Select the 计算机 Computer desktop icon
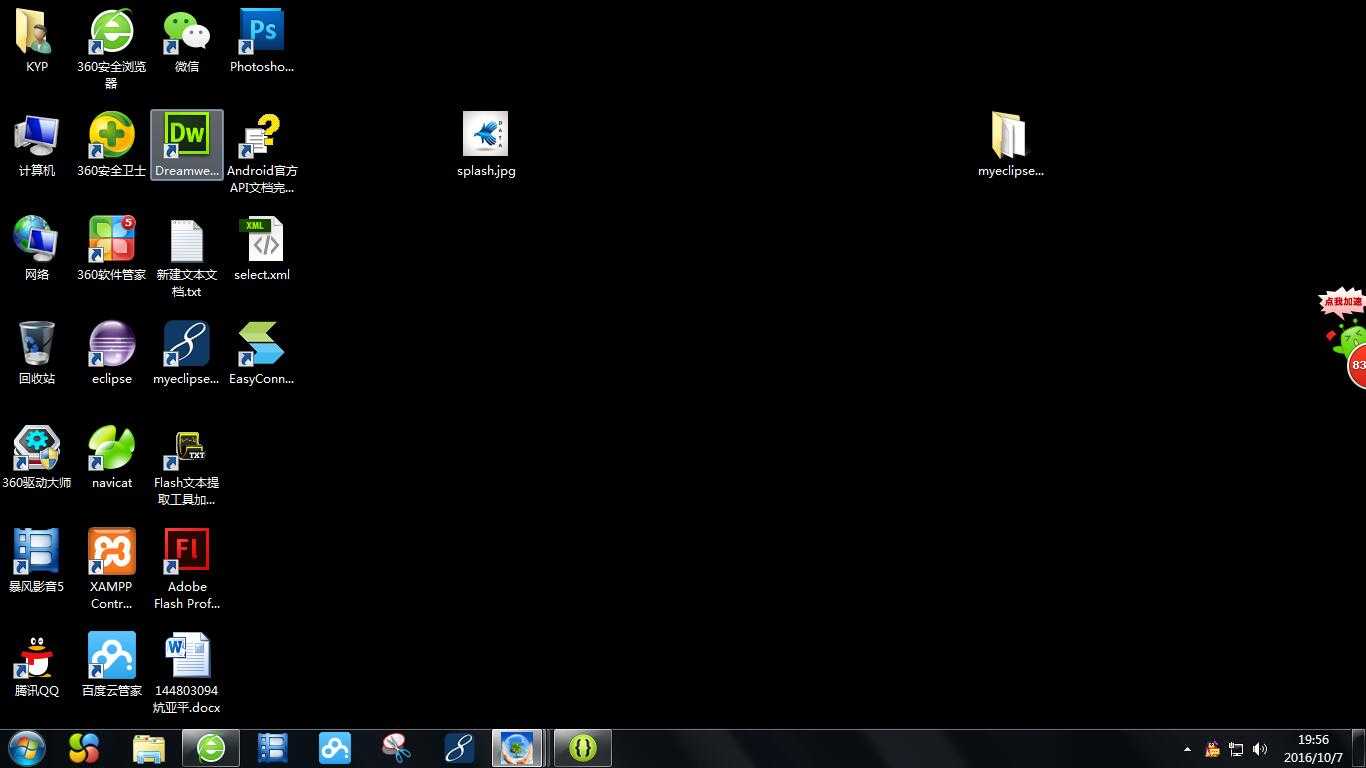 37,144
